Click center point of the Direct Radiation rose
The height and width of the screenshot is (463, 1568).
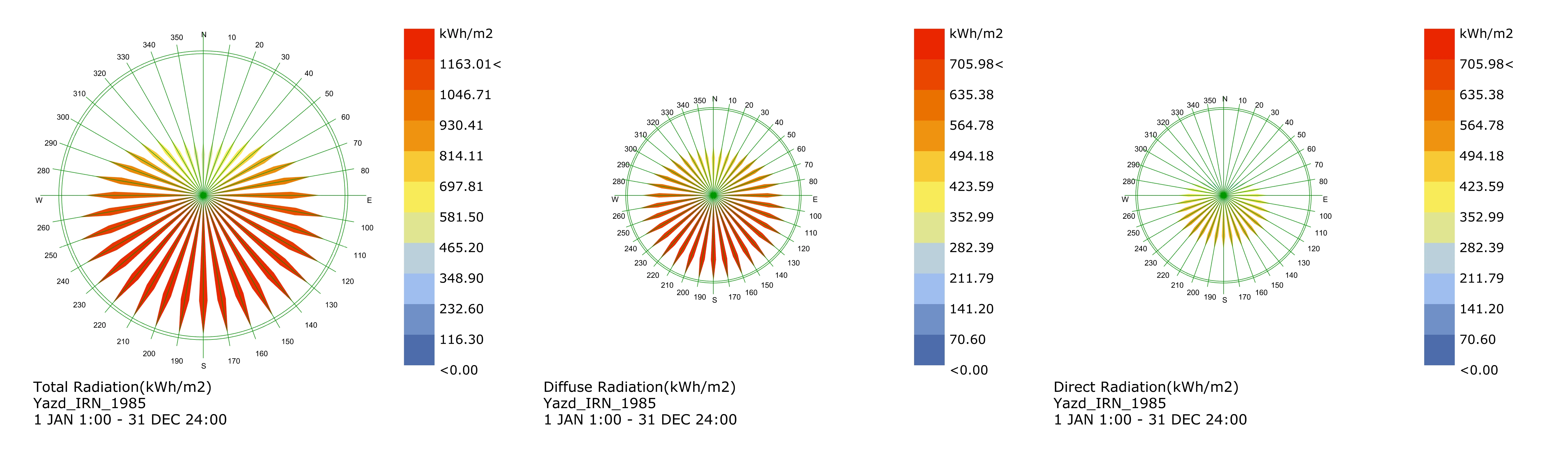(x=1223, y=195)
